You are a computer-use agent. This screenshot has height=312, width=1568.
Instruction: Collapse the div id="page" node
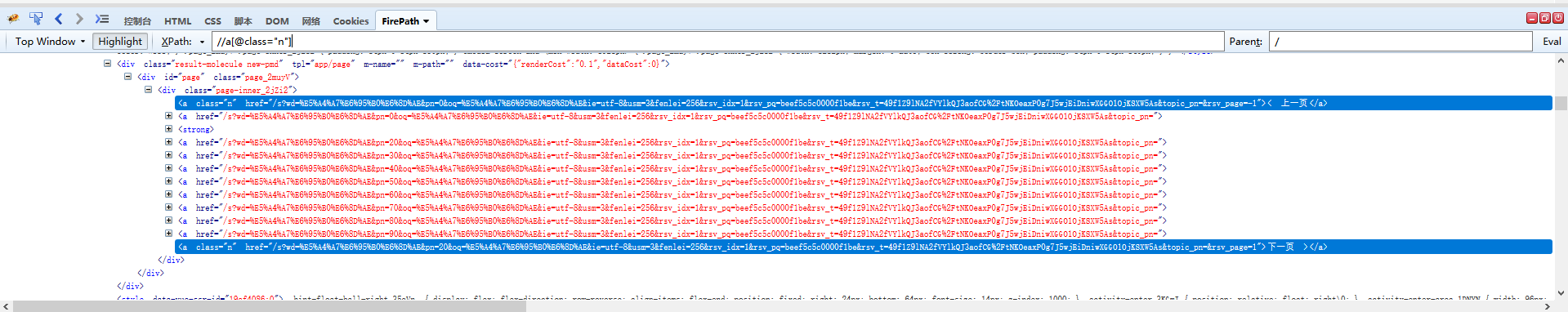(127, 77)
